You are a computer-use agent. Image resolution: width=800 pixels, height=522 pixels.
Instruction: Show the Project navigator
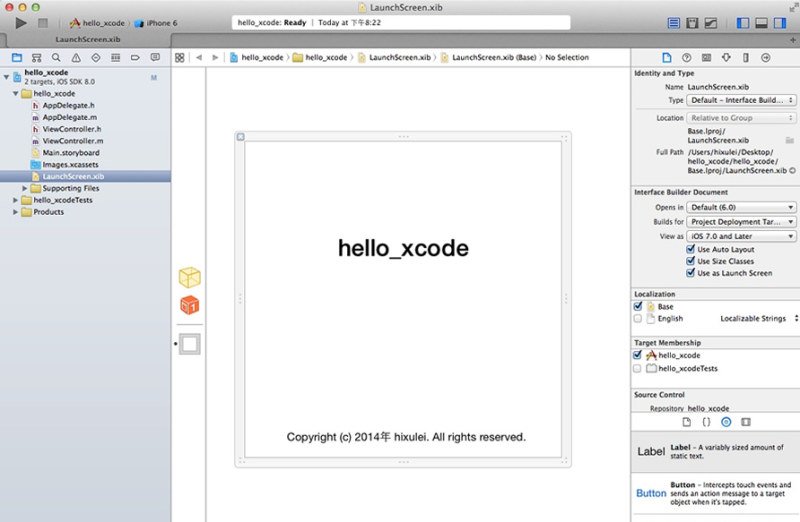17,58
